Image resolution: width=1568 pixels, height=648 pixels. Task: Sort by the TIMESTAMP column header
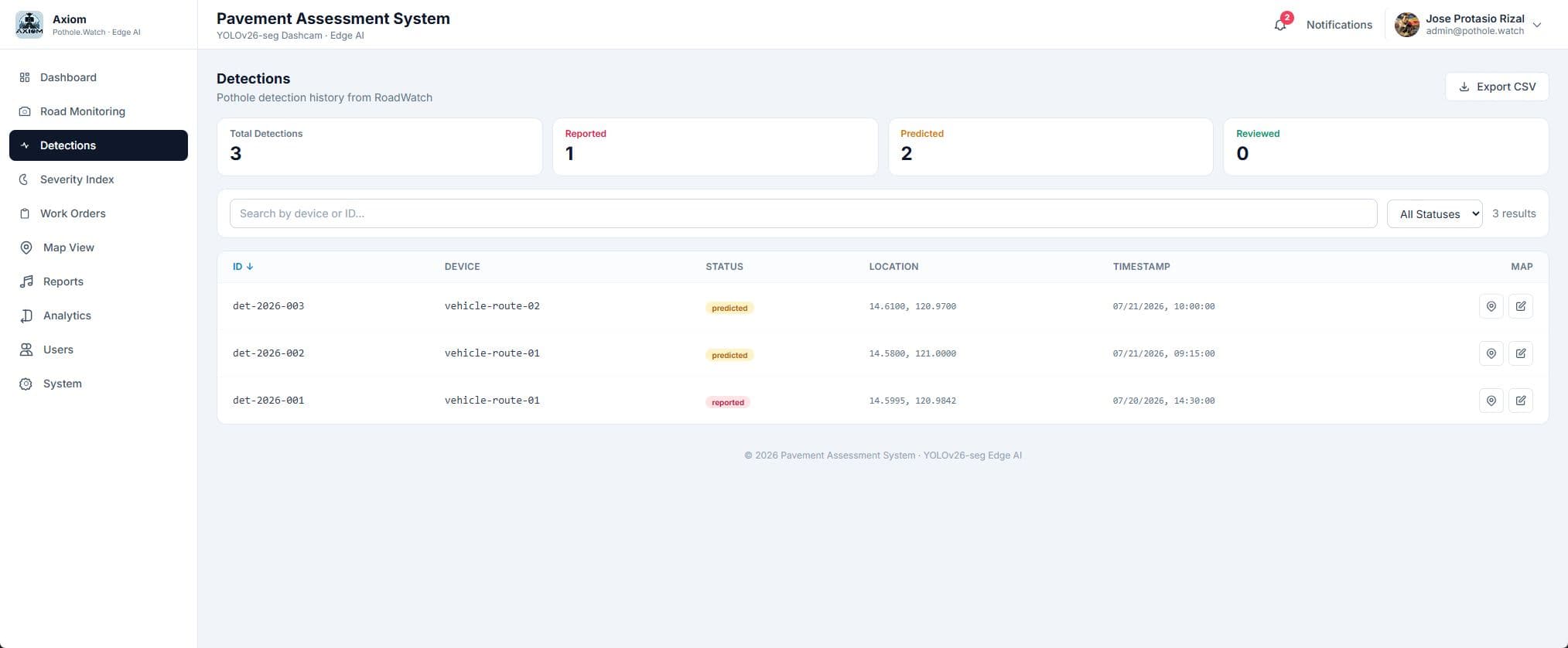tap(1141, 267)
